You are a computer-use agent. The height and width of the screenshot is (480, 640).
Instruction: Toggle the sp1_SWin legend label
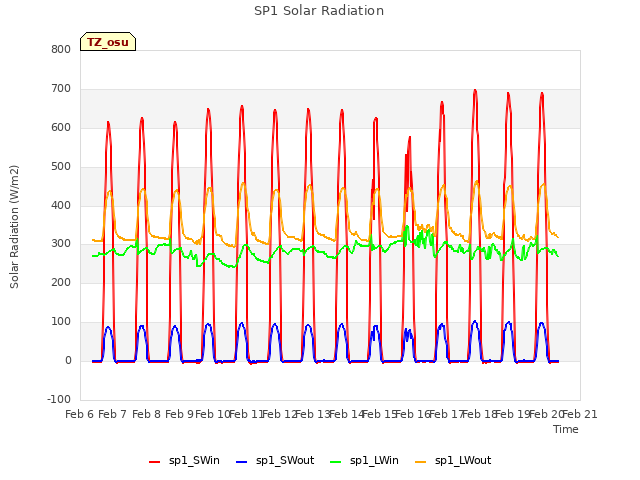tap(194, 460)
